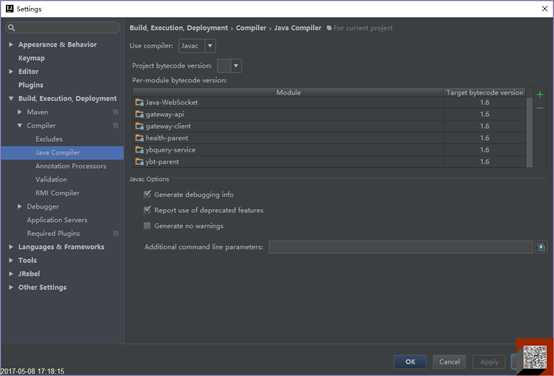Click the health-parent module folder icon
554x376 pixels.
pyautogui.click(x=140, y=138)
